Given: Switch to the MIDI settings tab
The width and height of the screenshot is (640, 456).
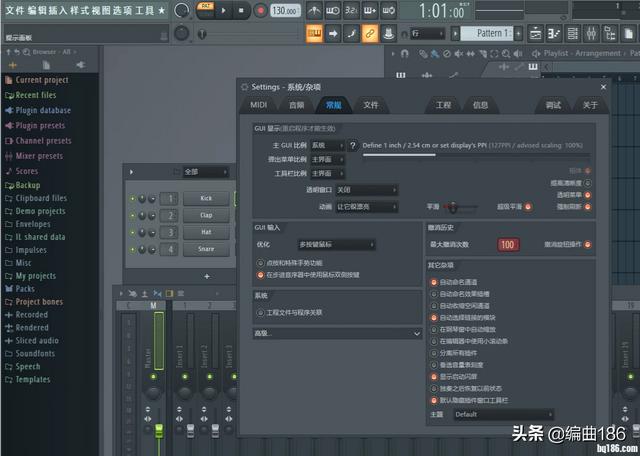Looking at the screenshot, I should pos(258,105).
